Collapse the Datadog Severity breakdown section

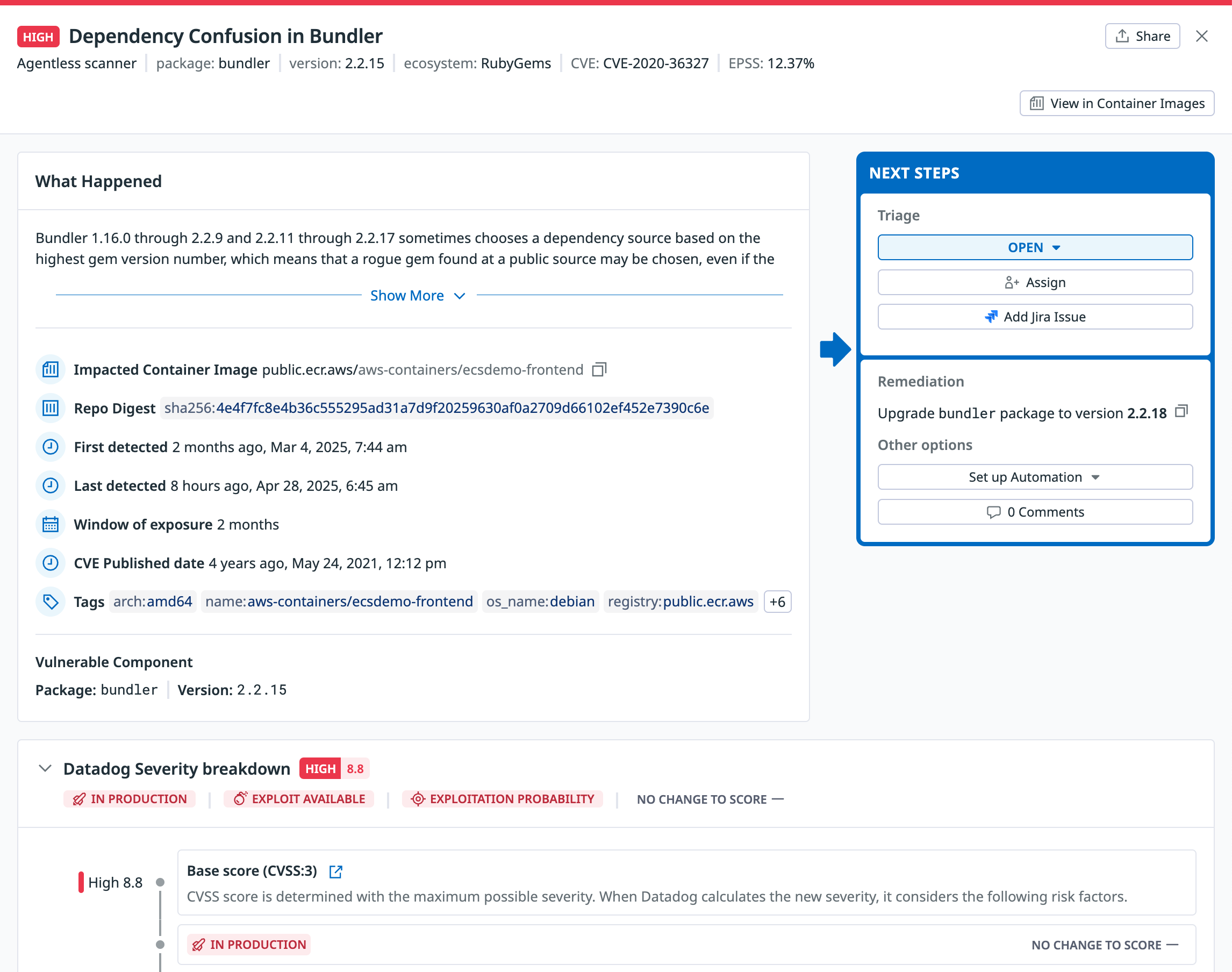point(46,768)
